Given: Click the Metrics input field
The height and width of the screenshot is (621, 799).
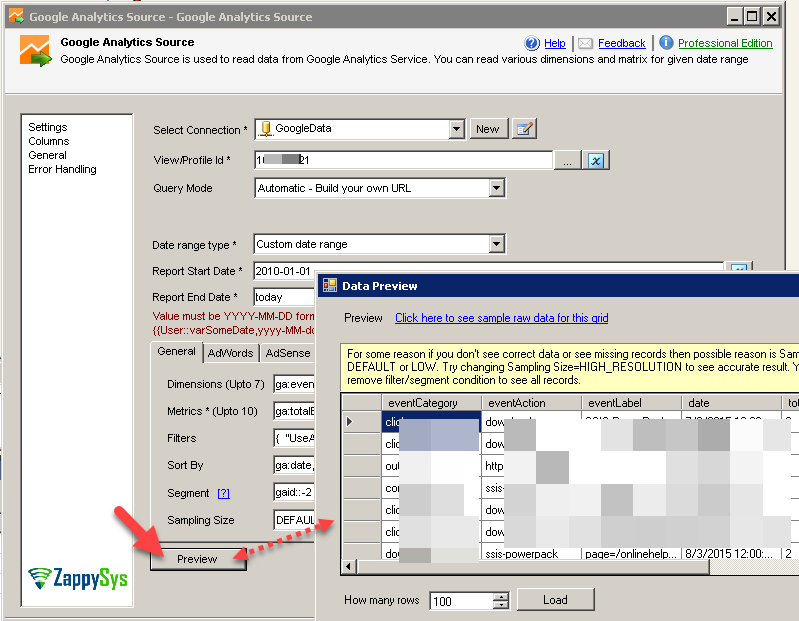Looking at the screenshot, I should (295, 411).
